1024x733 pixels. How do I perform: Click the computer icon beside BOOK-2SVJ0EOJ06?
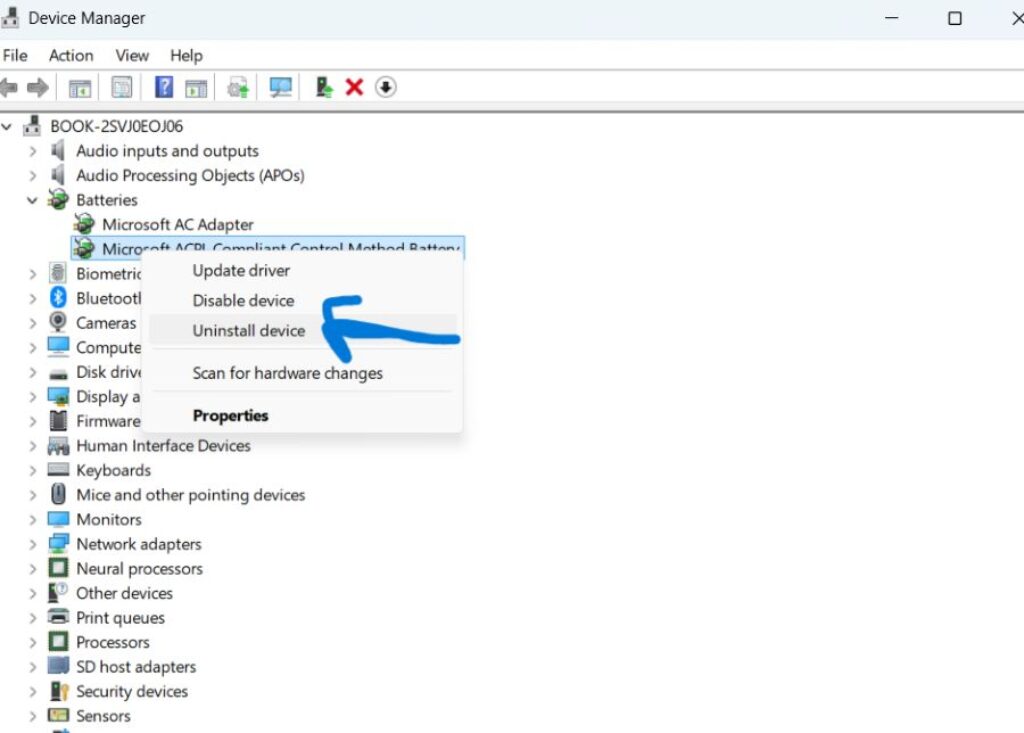click(31, 125)
